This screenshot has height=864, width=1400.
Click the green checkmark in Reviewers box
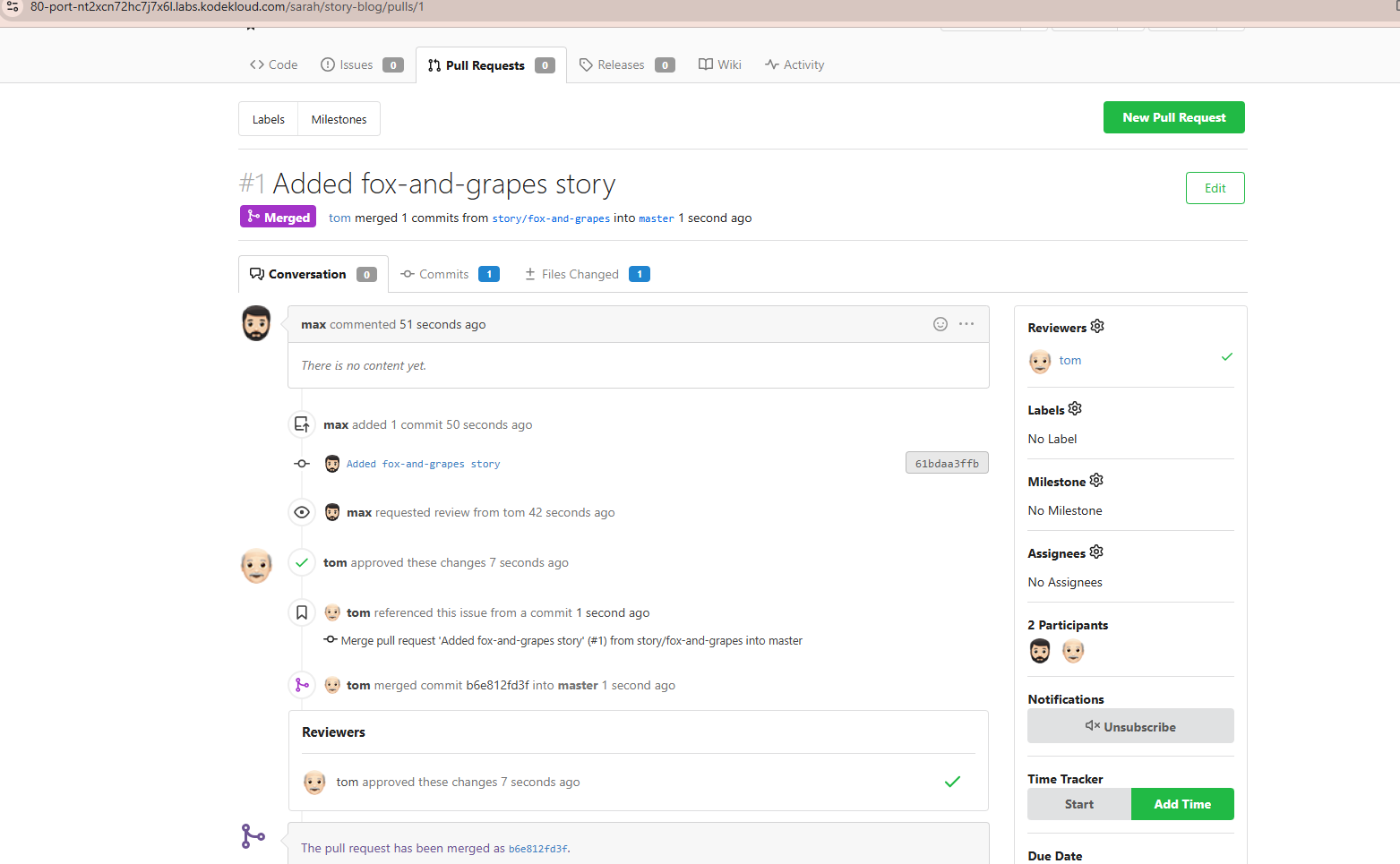tap(952, 782)
